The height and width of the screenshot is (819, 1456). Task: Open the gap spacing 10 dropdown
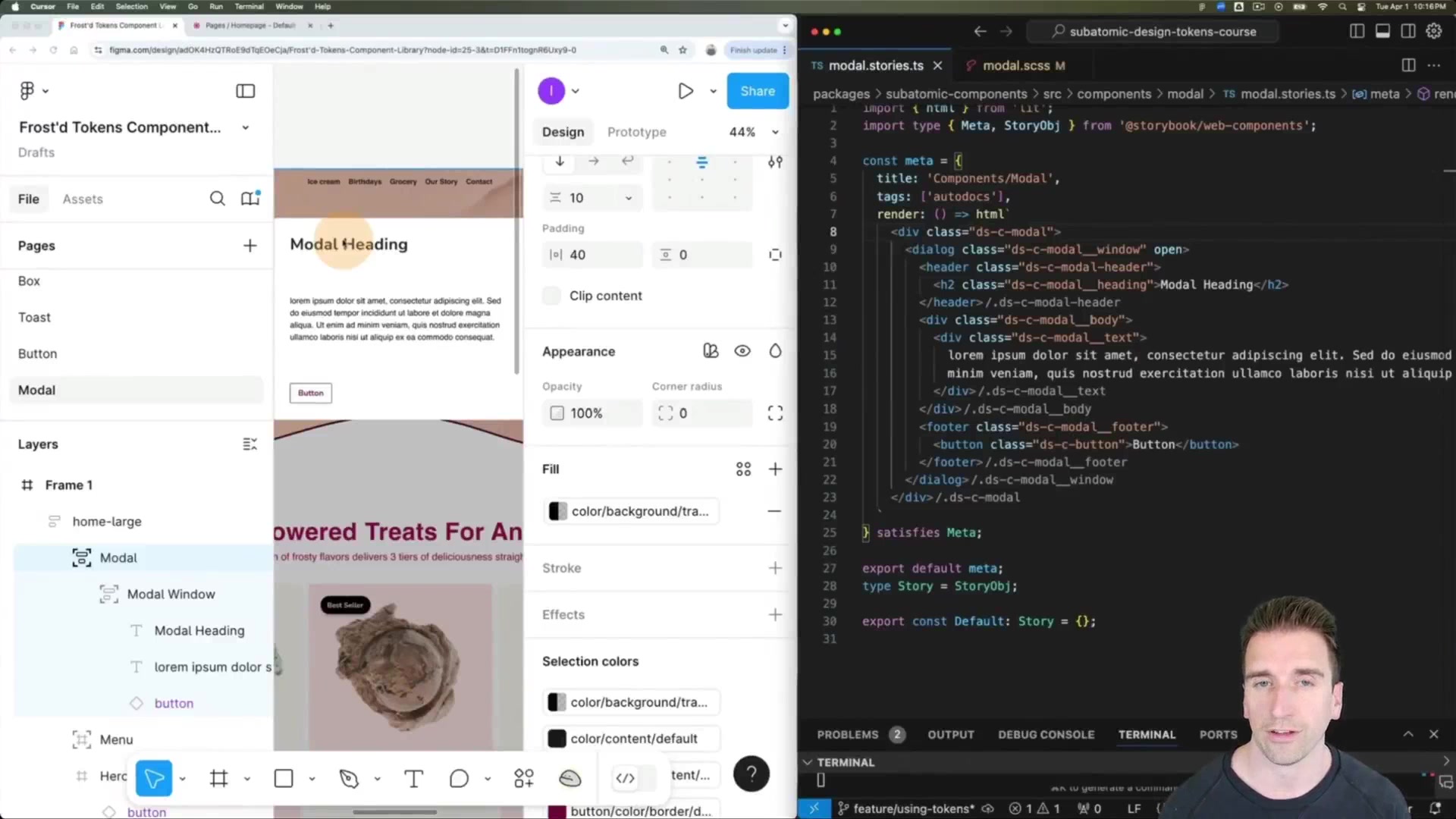tap(628, 198)
